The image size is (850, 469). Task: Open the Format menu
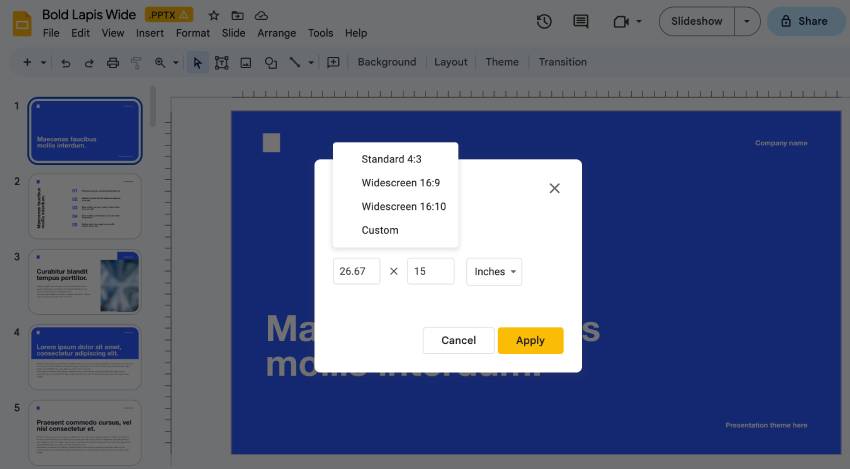tap(192, 33)
